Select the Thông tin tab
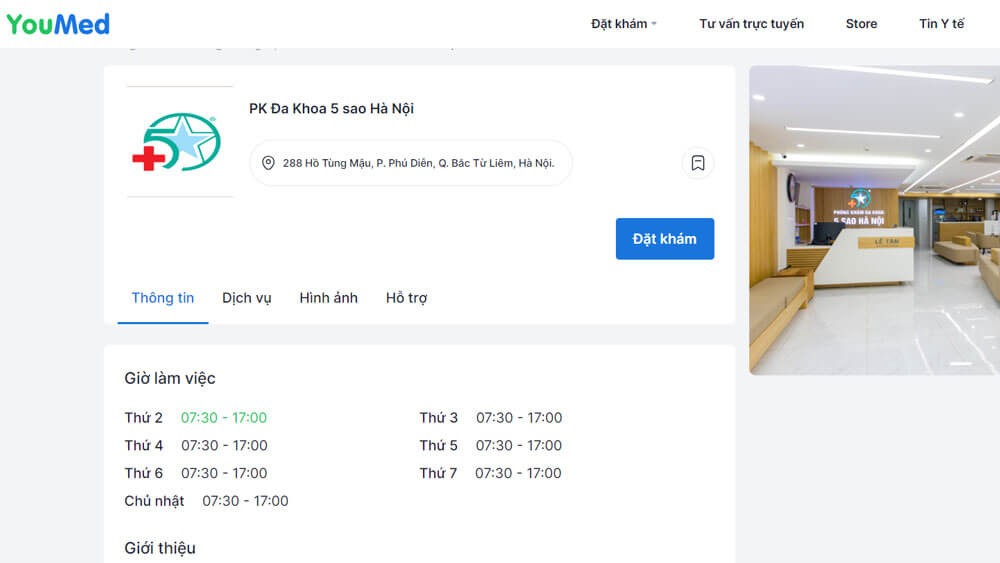 coord(163,298)
